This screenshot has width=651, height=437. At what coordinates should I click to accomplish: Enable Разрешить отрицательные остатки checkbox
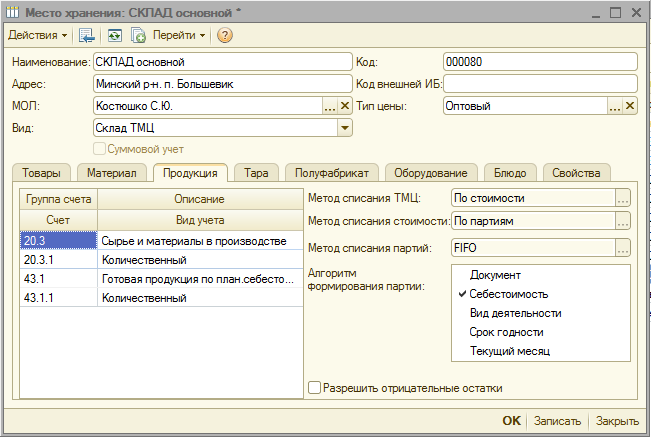[315, 388]
